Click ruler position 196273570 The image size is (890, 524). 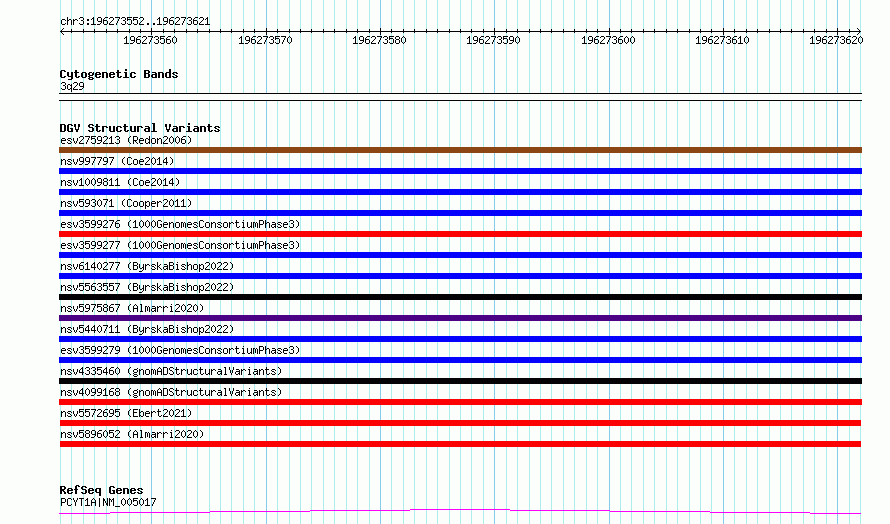[265, 40]
